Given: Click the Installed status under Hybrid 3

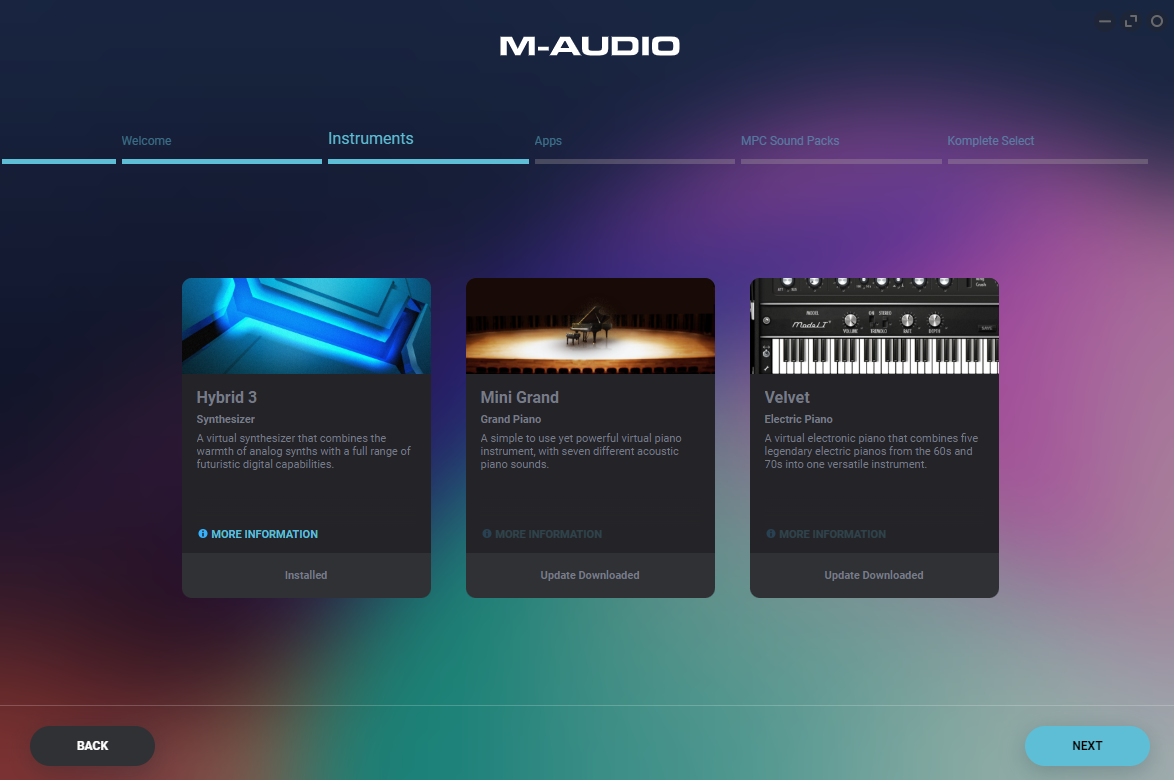Looking at the screenshot, I should click(x=306, y=575).
